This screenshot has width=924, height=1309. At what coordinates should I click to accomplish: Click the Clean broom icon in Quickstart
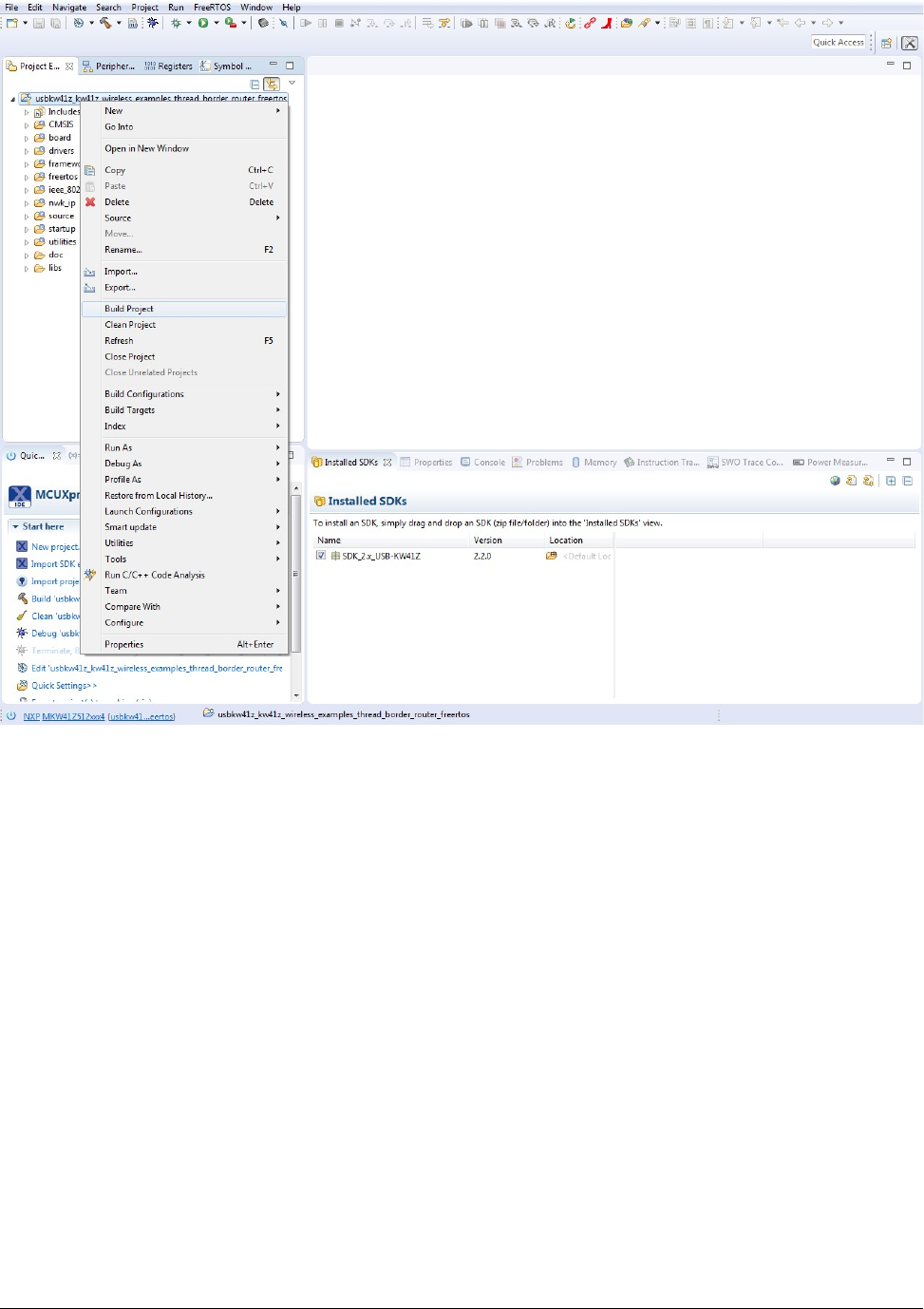22,616
